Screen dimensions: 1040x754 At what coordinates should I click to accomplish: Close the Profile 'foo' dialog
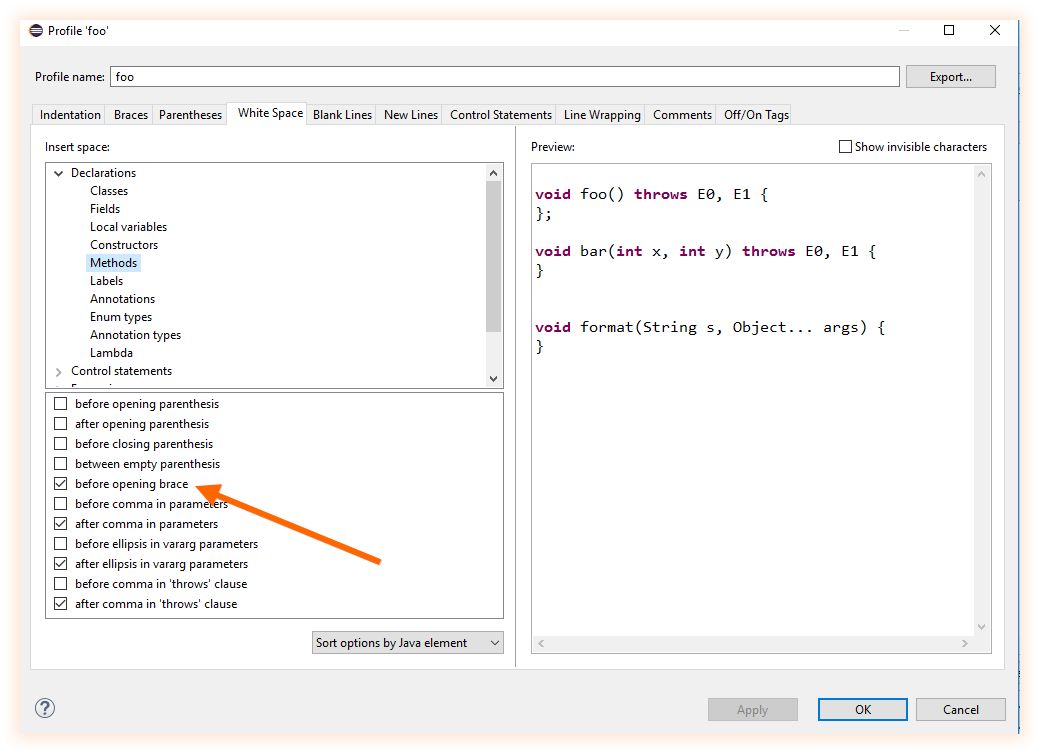994,31
